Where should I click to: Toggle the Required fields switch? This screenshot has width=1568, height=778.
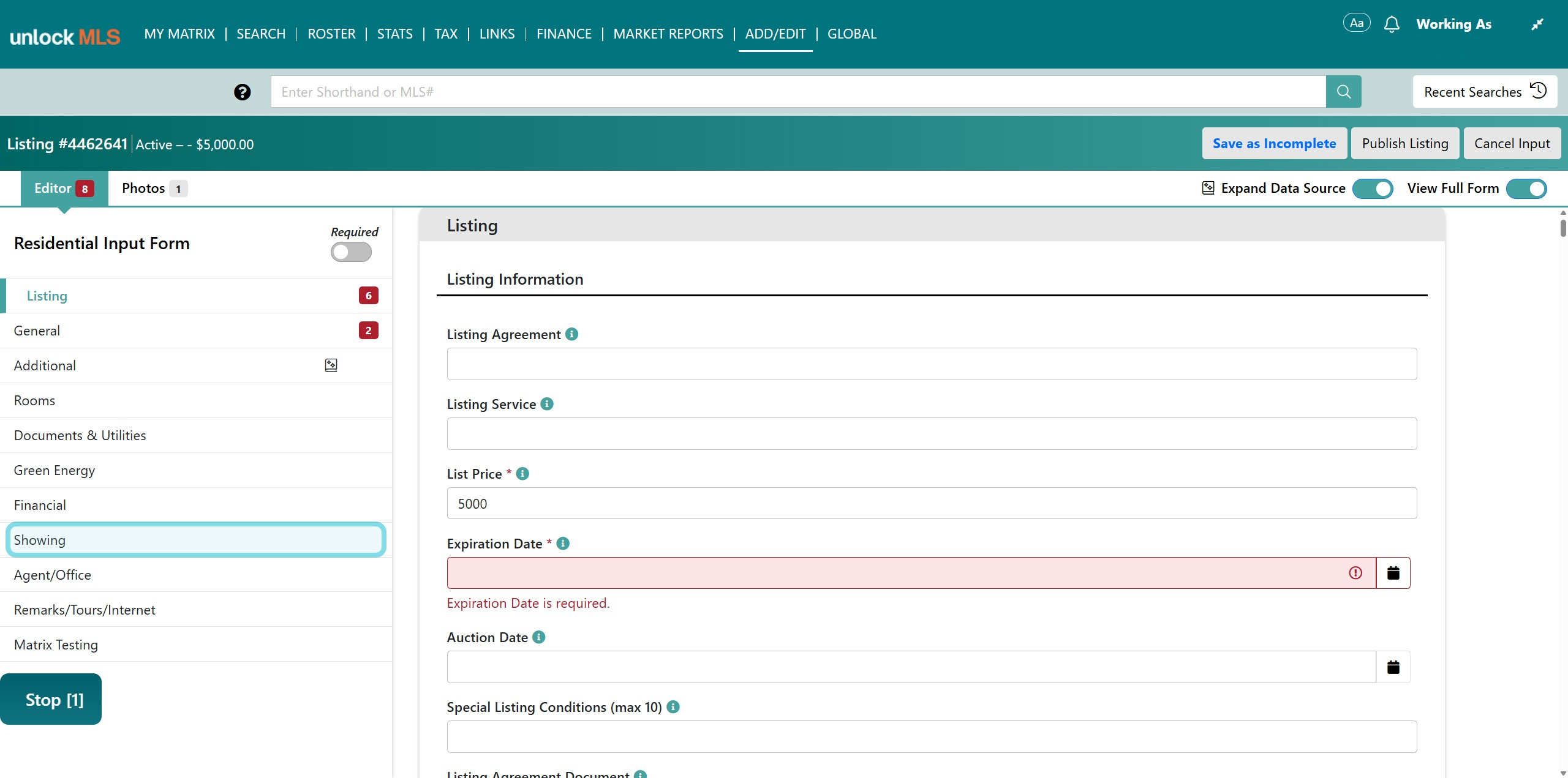[351, 252]
